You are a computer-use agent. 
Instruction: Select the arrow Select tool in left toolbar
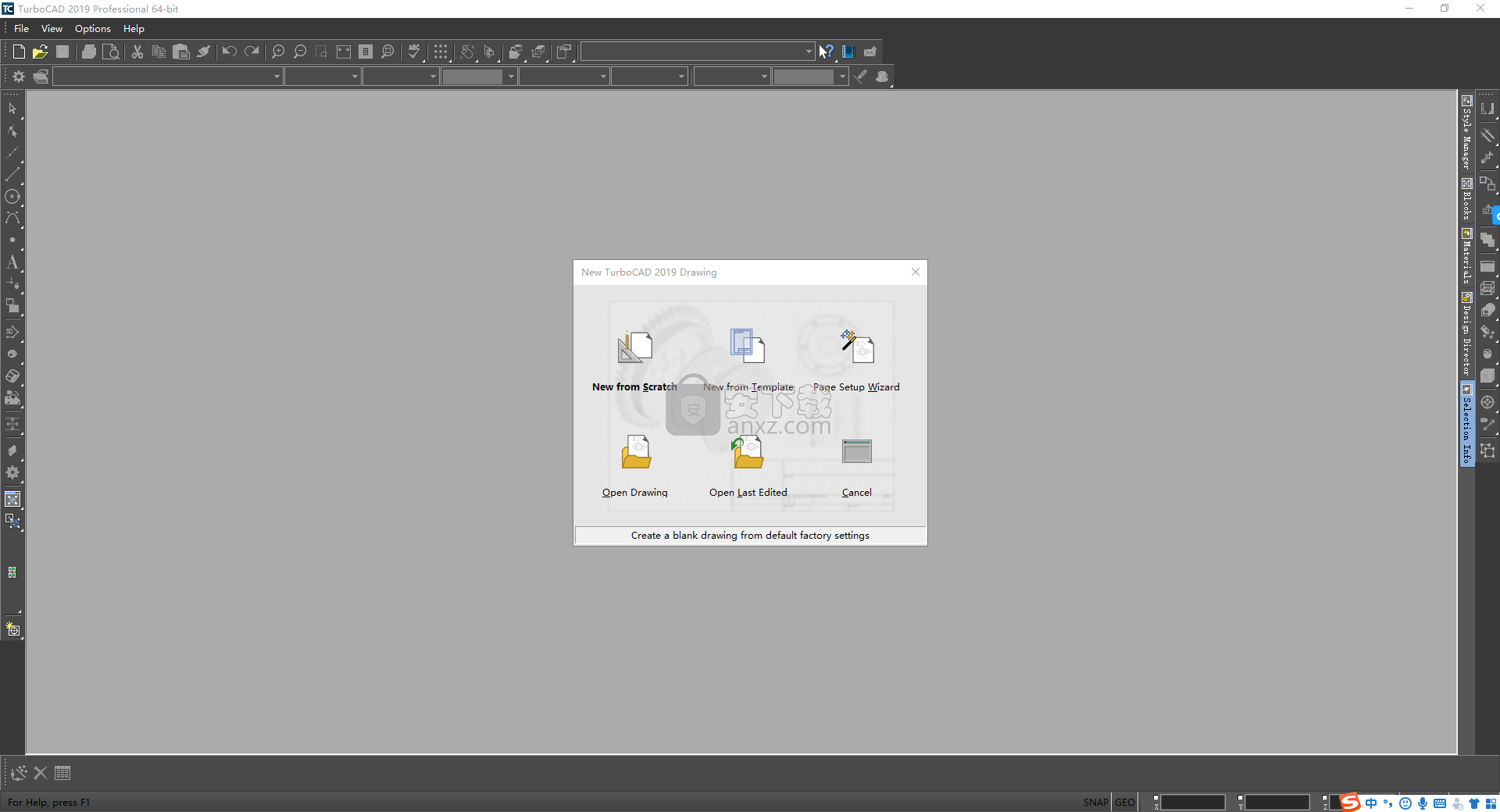coord(12,109)
